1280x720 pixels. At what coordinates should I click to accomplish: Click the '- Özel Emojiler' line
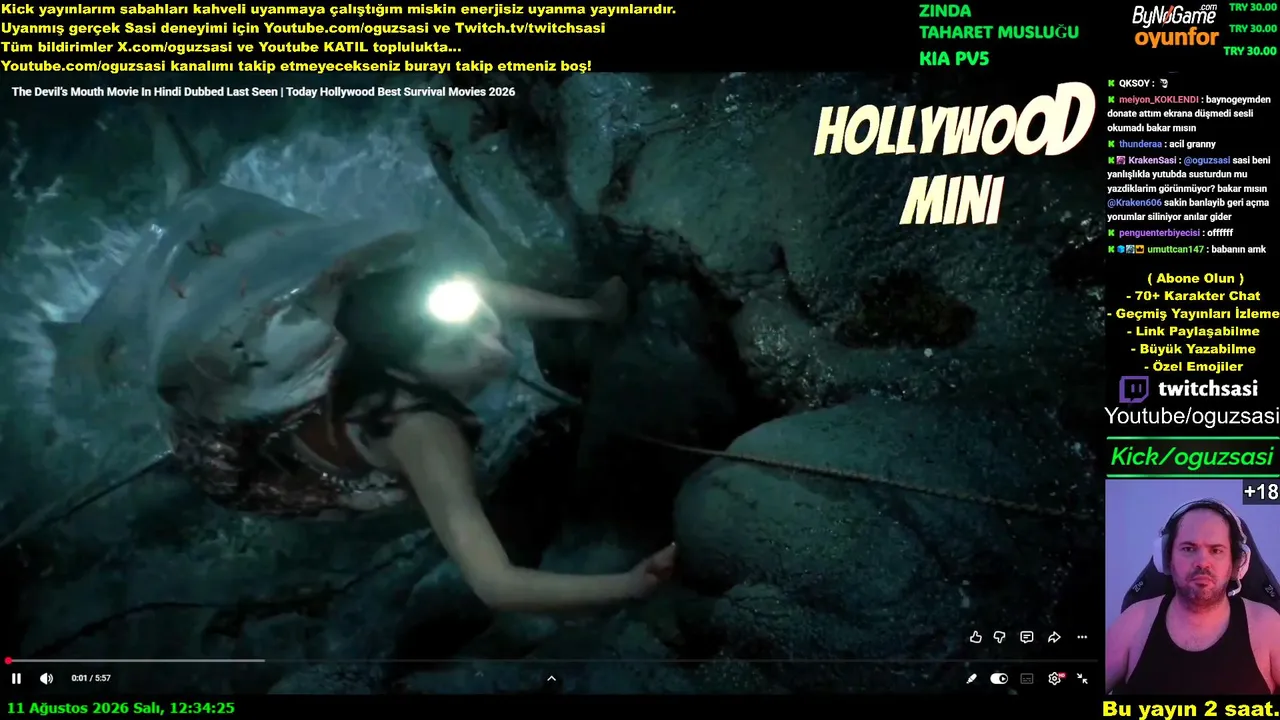1193,367
